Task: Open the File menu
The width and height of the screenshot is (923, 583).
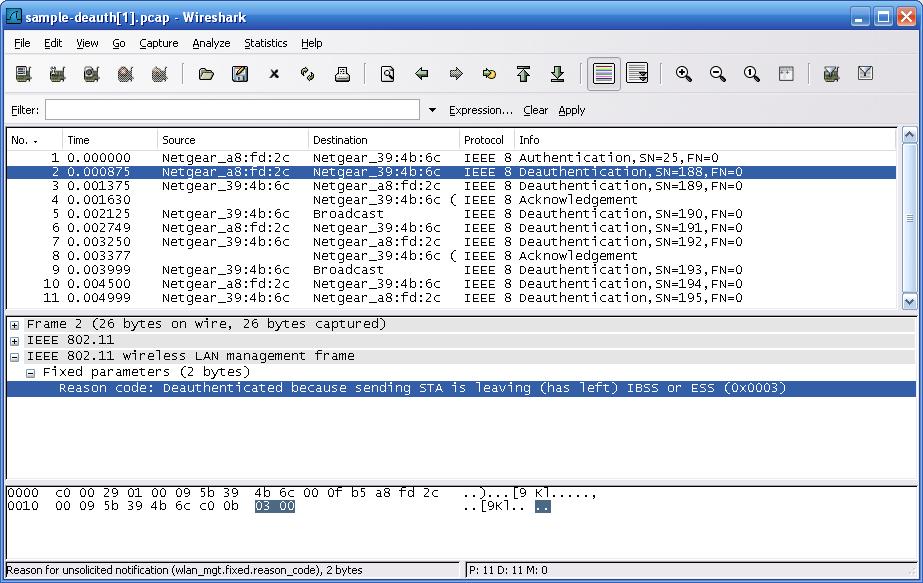Action: pyautogui.click(x=22, y=43)
